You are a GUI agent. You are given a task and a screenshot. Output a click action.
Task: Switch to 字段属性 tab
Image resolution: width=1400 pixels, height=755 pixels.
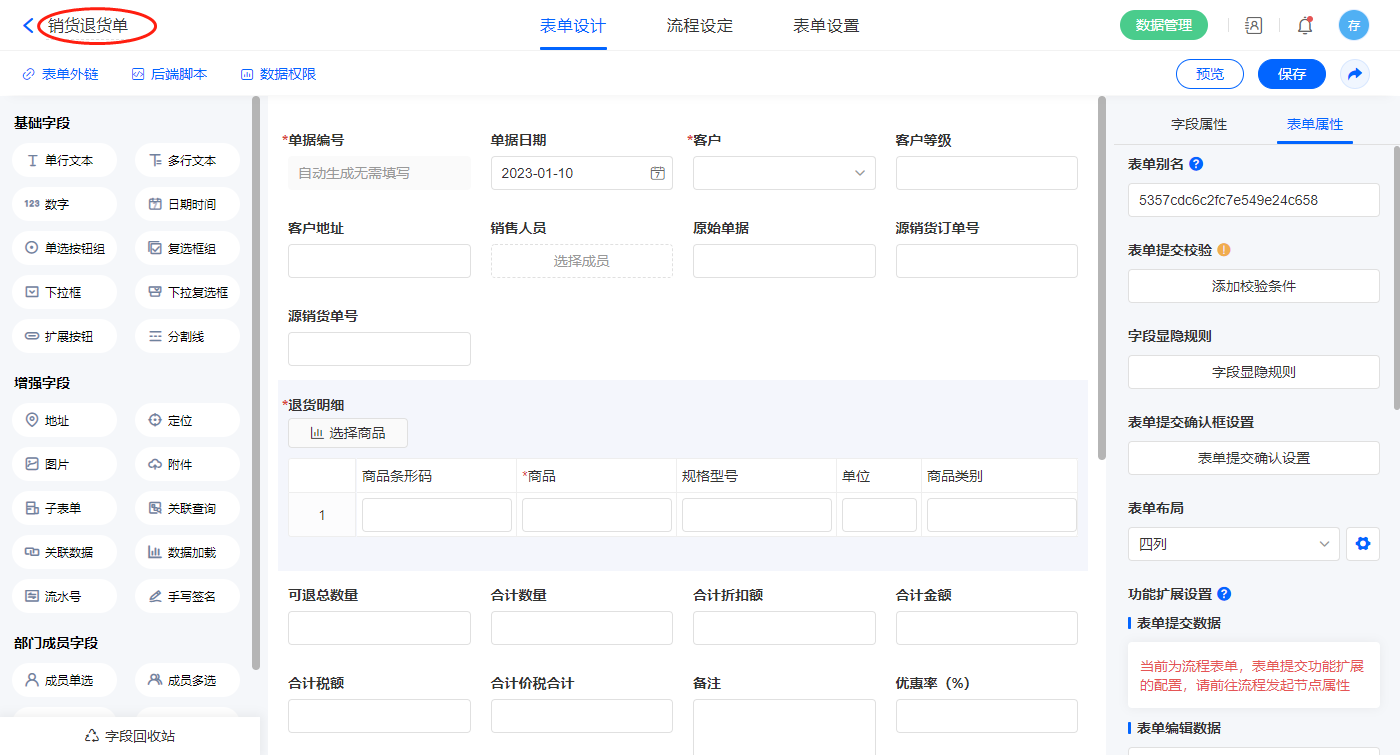point(1198,124)
